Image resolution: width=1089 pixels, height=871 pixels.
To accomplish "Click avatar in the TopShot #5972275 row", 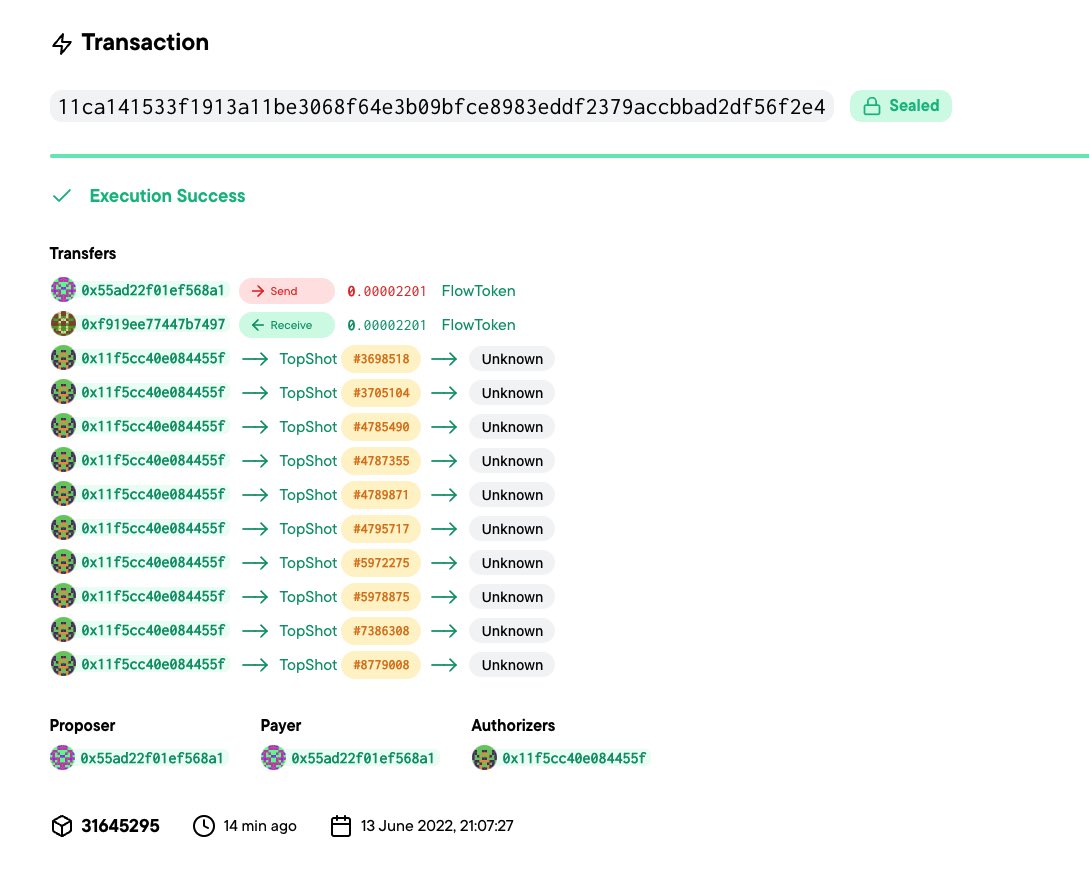I will click(x=63, y=561).
